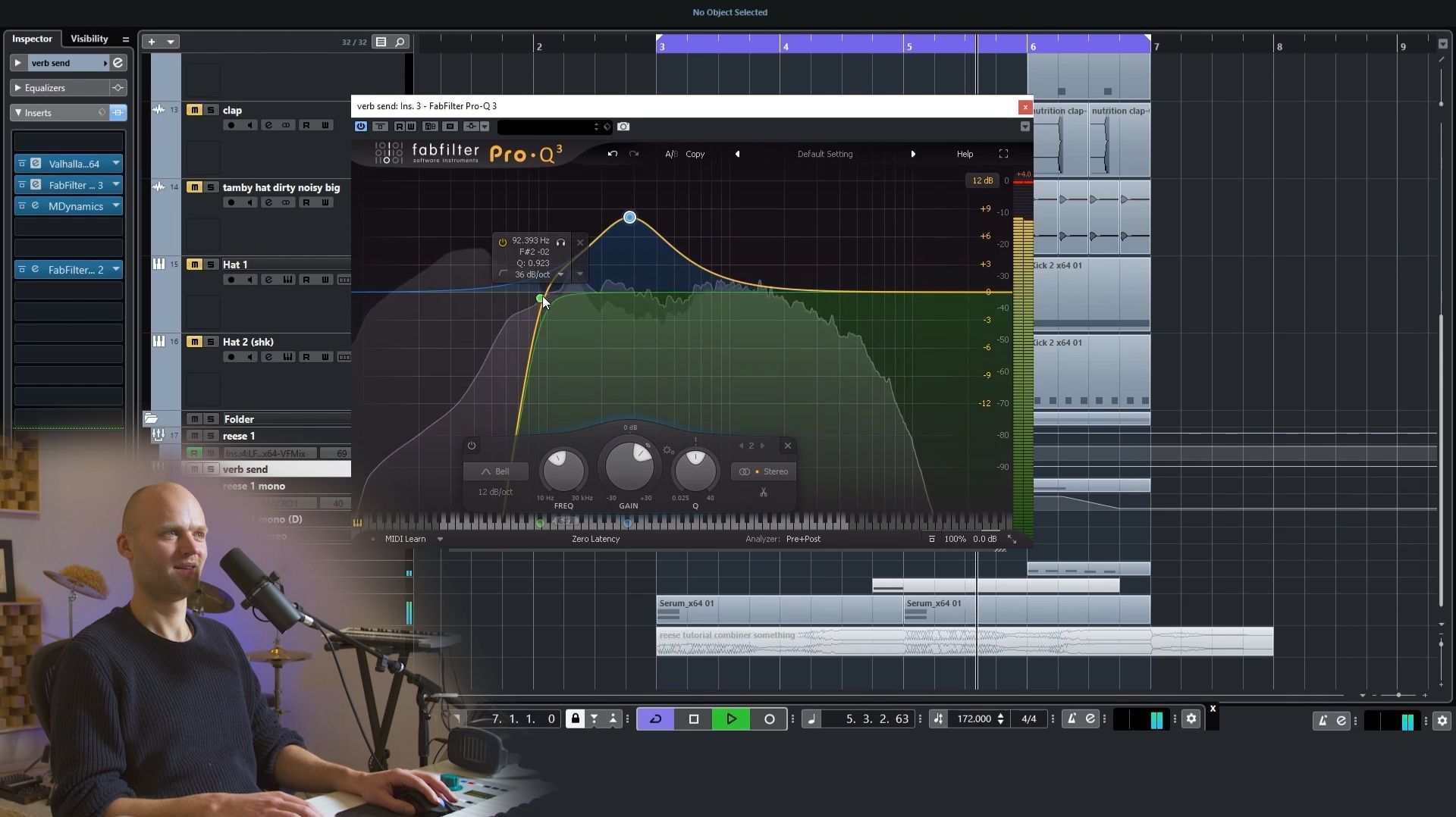Switch to the Visibility tab
The height and width of the screenshot is (817, 1456).
tap(89, 39)
